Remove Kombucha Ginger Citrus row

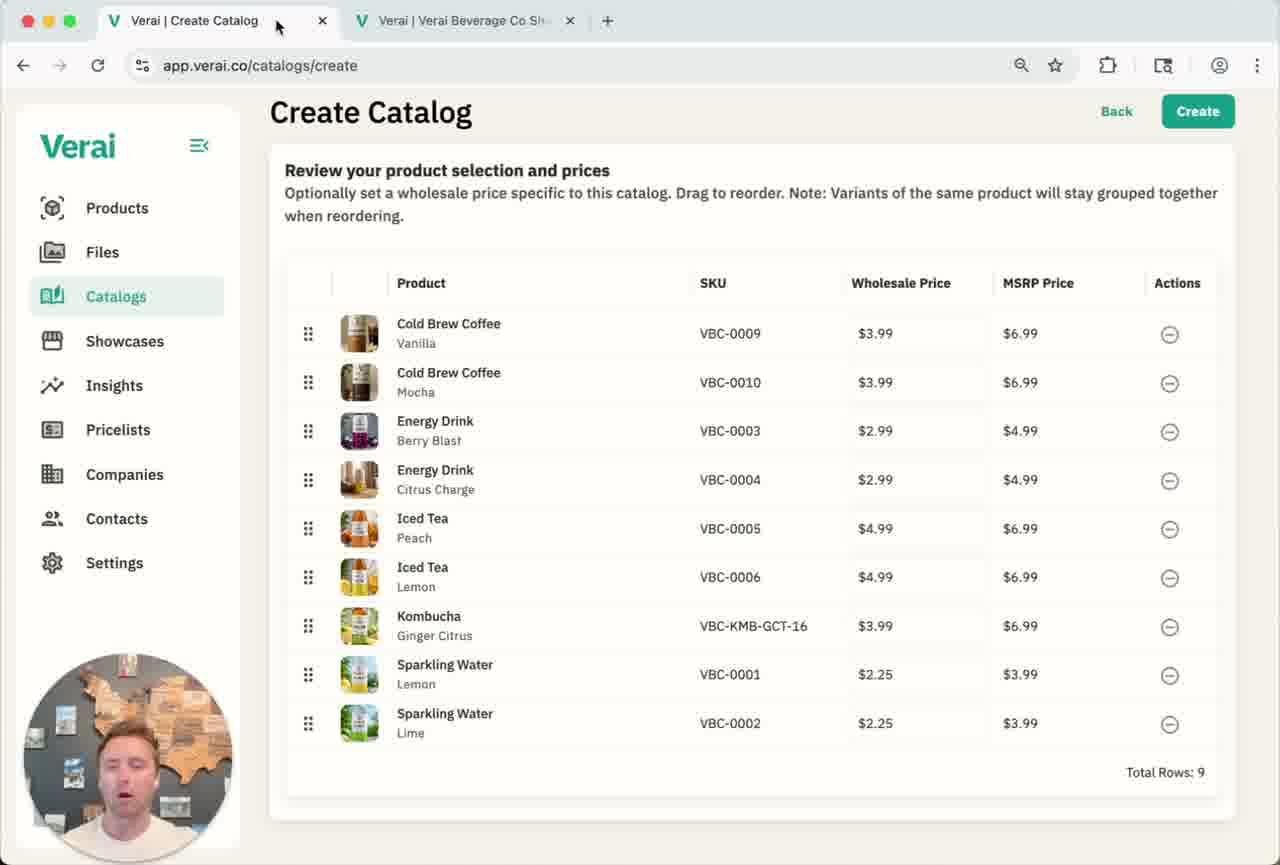[x=1169, y=627]
